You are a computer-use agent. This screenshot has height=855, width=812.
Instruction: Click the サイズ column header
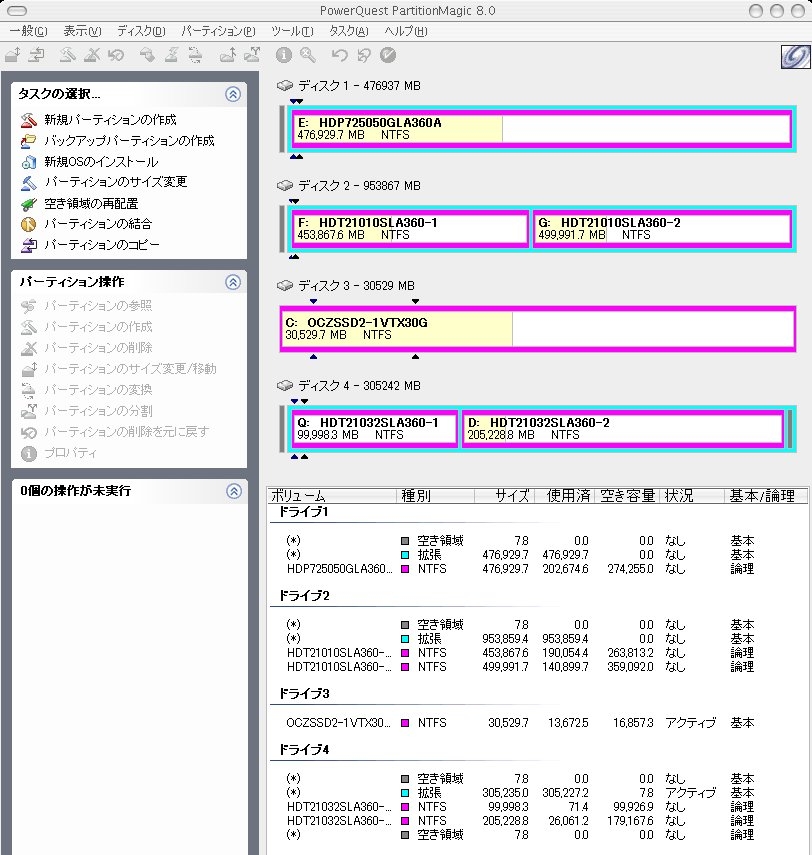(x=504, y=496)
